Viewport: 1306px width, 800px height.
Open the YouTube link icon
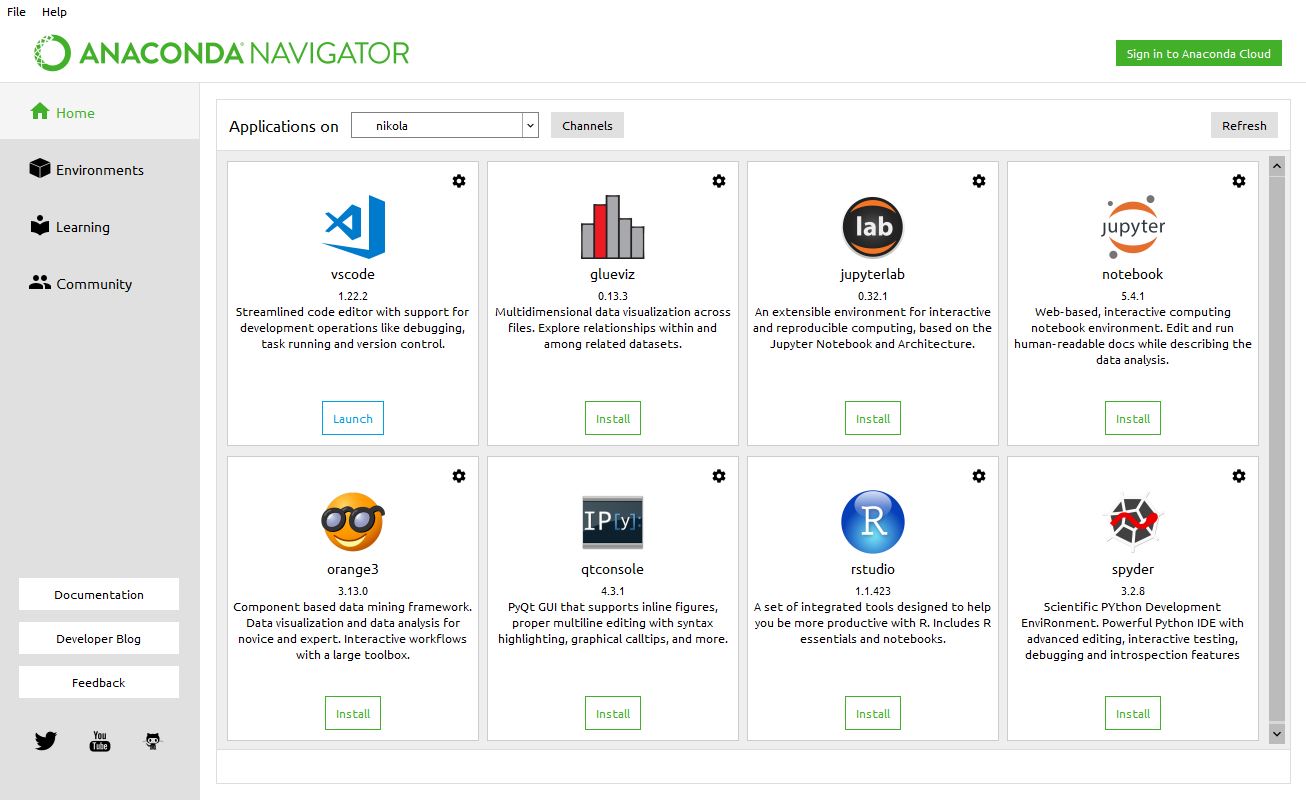coord(100,741)
